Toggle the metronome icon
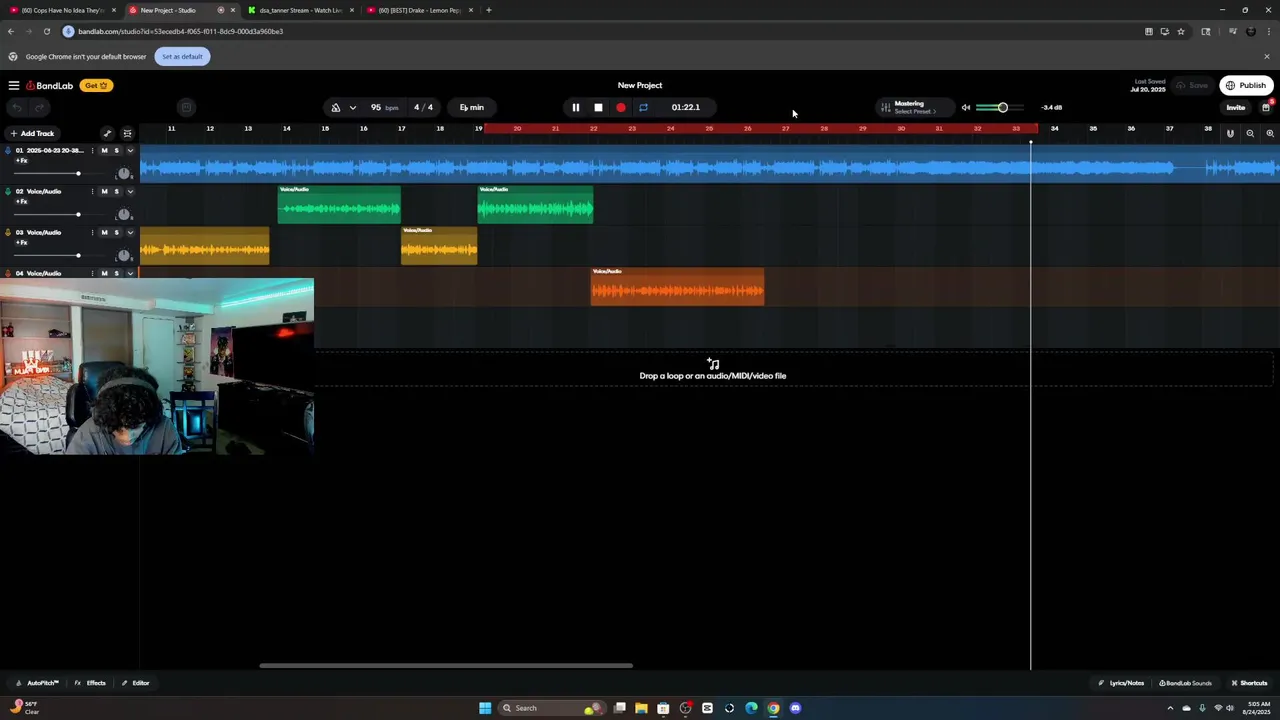This screenshot has width=1280, height=720. coord(336,108)
